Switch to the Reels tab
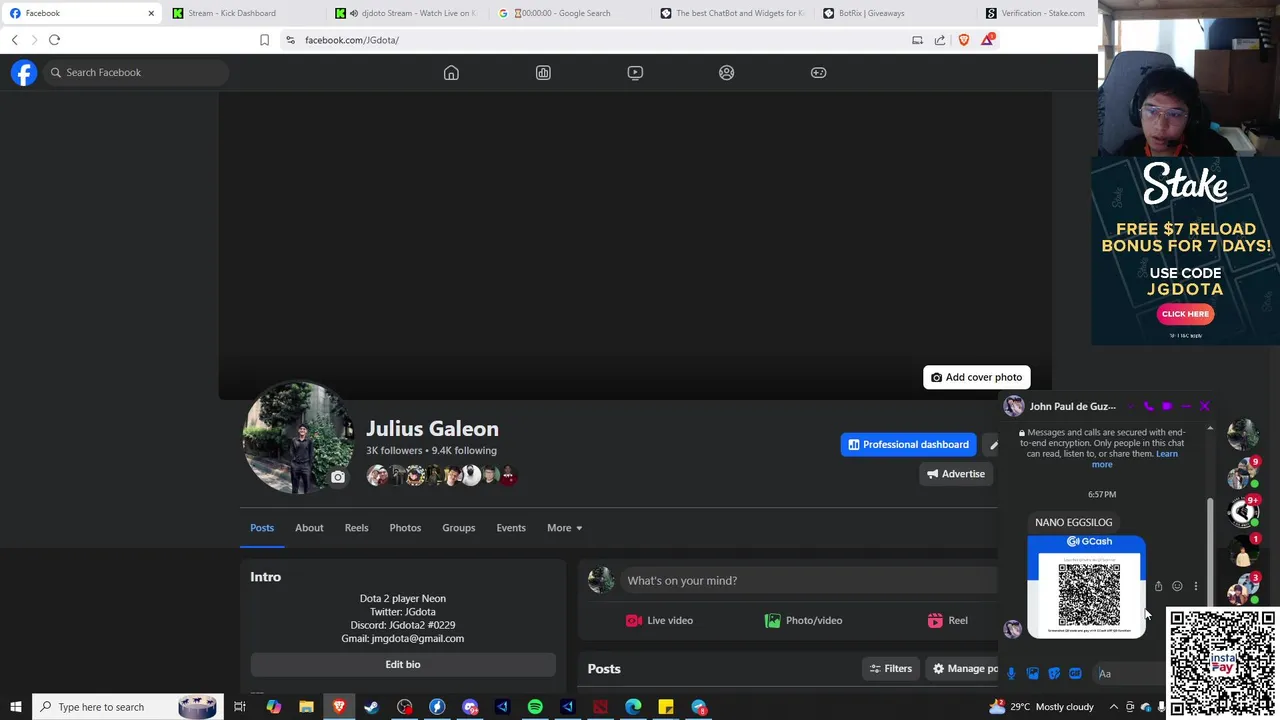 tap(357, 528)
